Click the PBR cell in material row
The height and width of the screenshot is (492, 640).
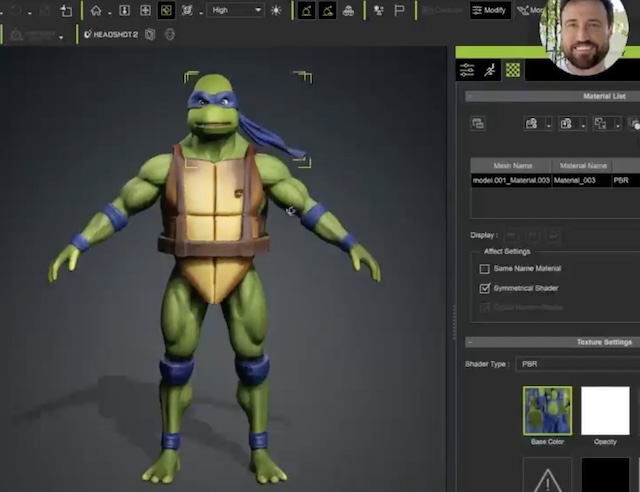coord(625,180)
